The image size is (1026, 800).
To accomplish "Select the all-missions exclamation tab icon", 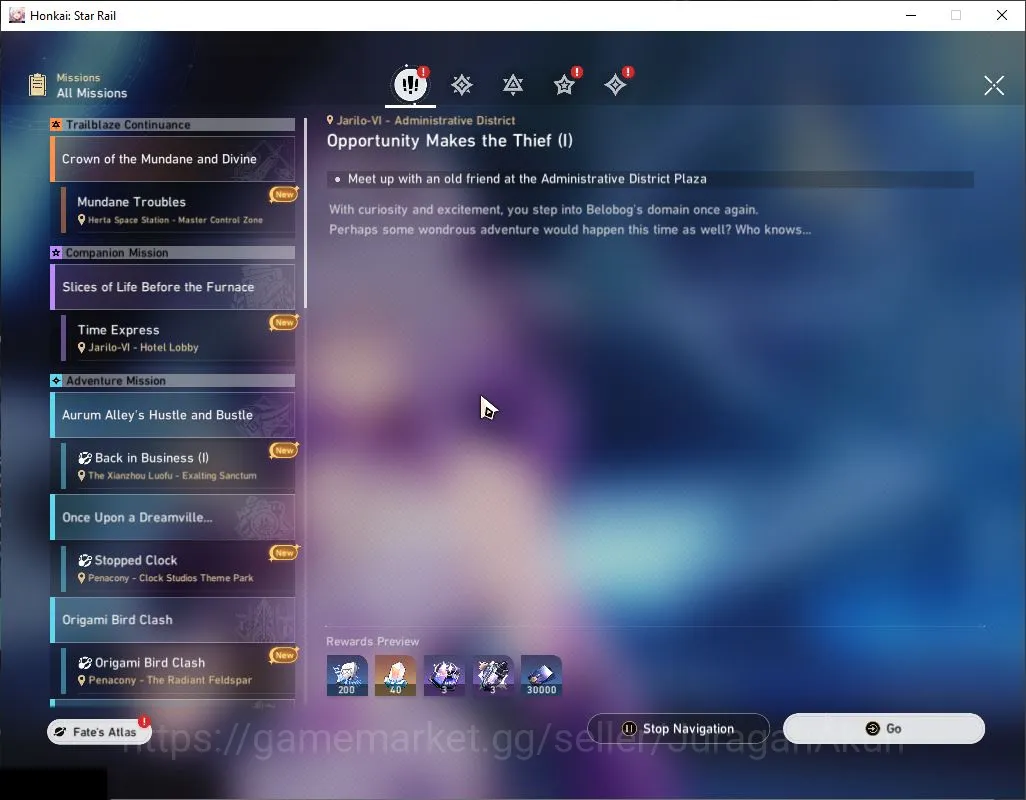I will [x=410, y=84].
